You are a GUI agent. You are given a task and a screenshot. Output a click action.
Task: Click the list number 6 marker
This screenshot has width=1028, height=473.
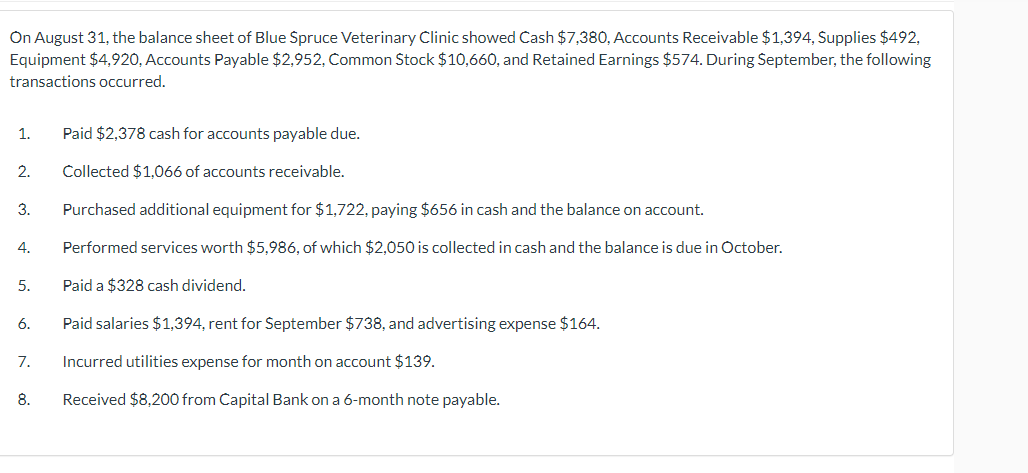coord(24,324)
